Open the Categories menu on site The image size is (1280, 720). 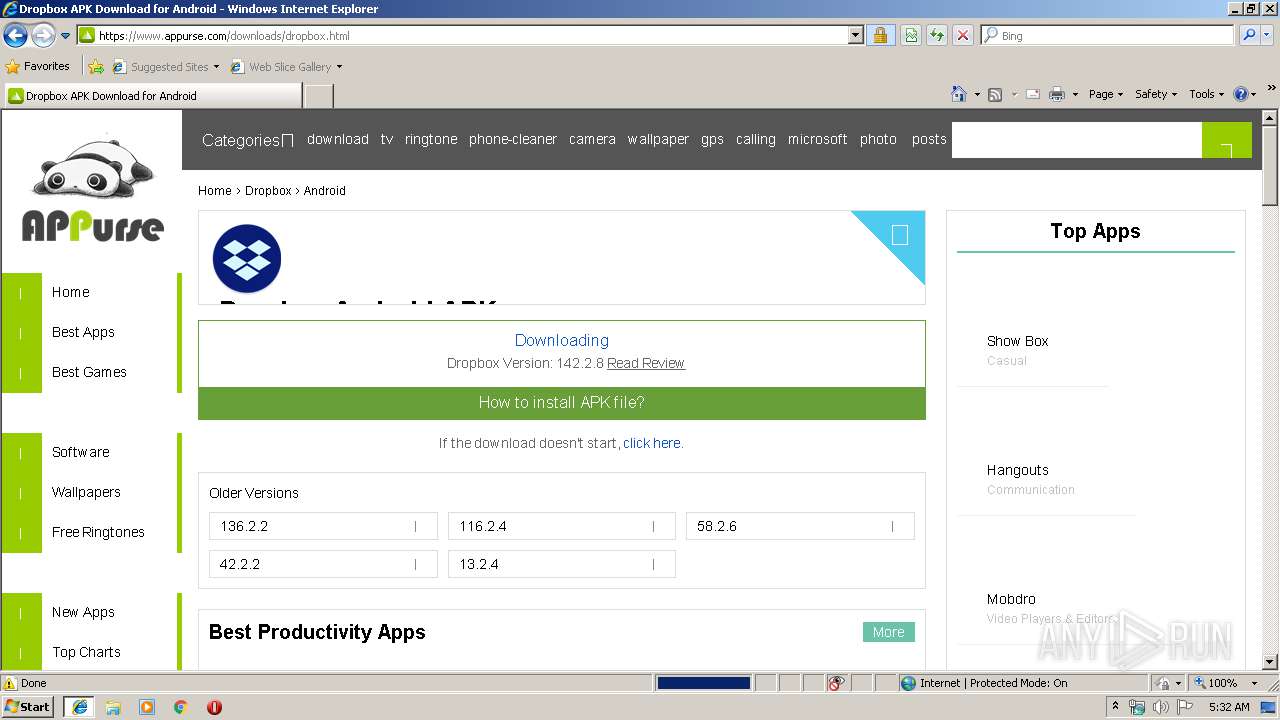(247, 140)
